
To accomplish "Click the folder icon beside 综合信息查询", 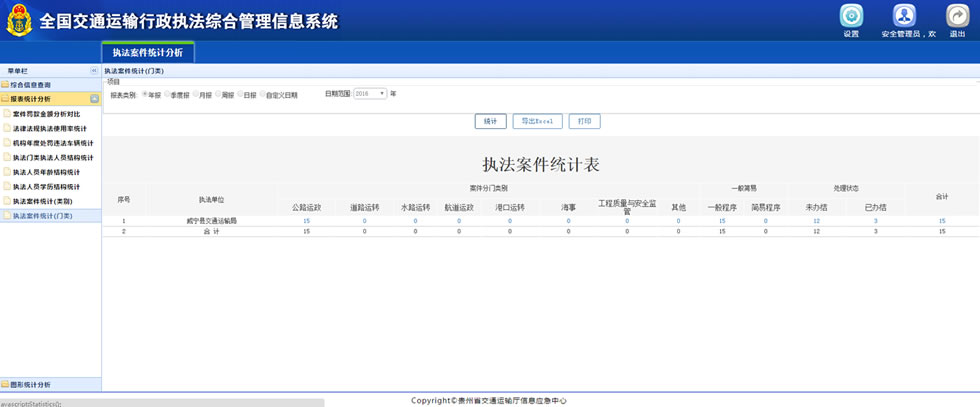I will coord(5,84).
